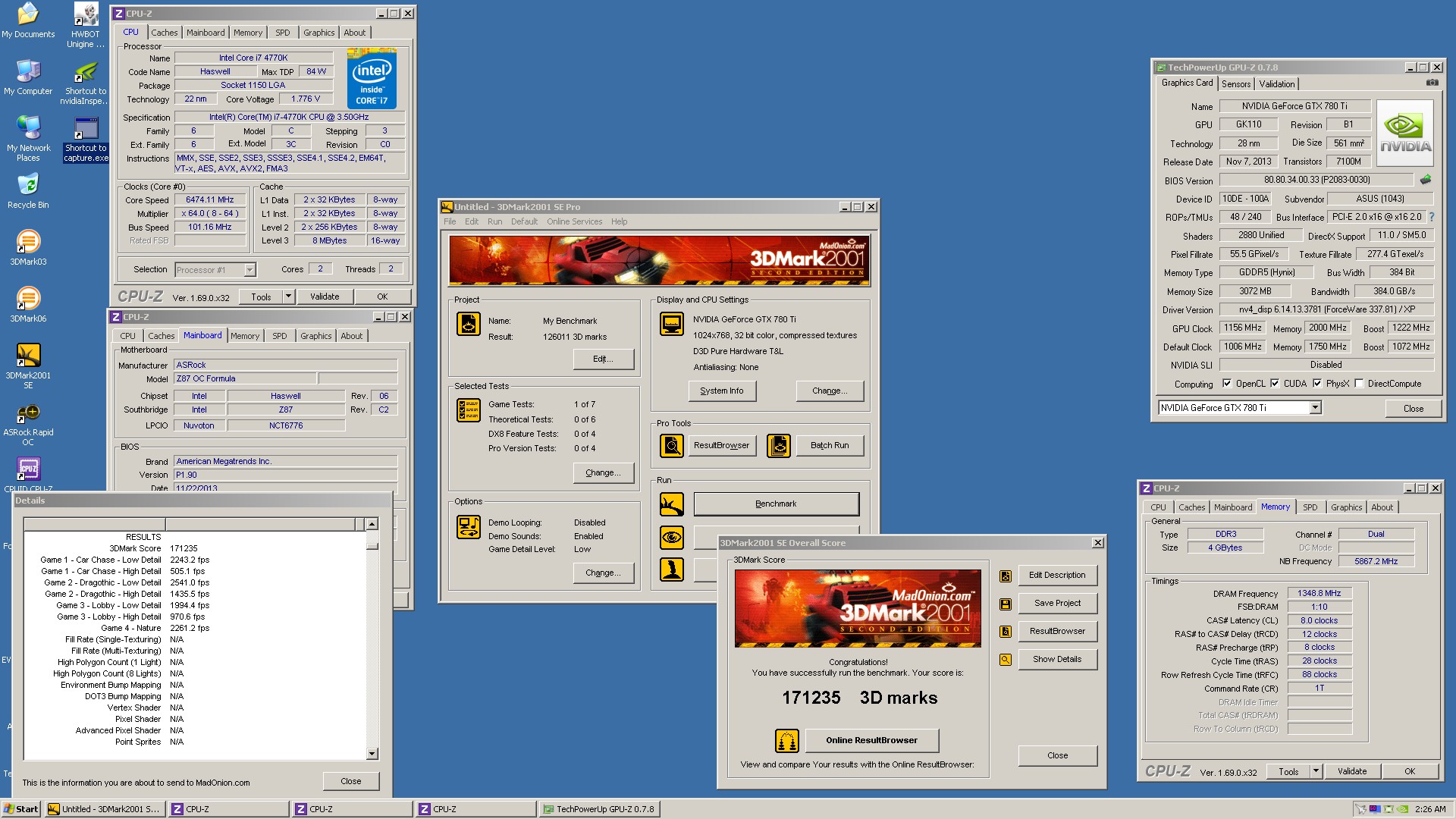Click GPU-Z Close button
This screenshot has width=1456, height=819.
pyautogui.click(x=1414, y=409)
